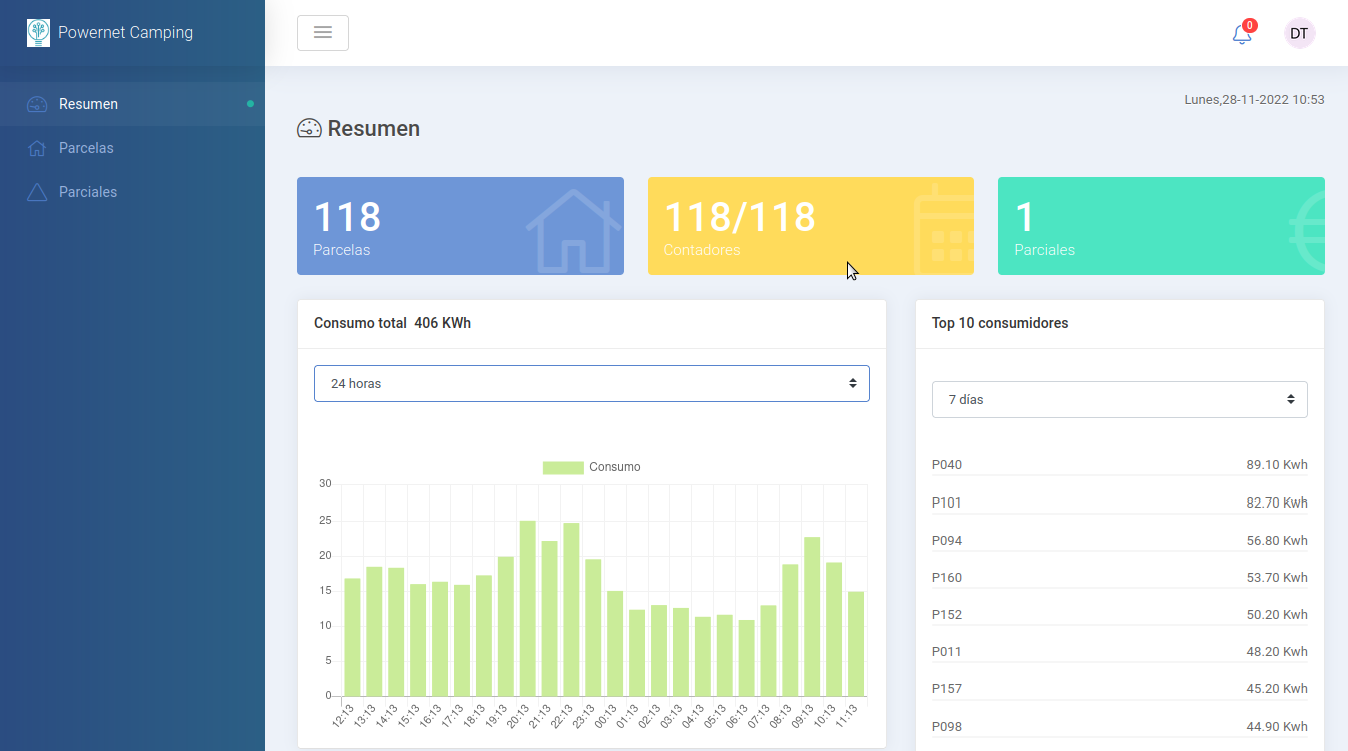Click the Parciales triangle icon in sidebar
This screenshot has height=751, width=1348.
click(37, 192)
